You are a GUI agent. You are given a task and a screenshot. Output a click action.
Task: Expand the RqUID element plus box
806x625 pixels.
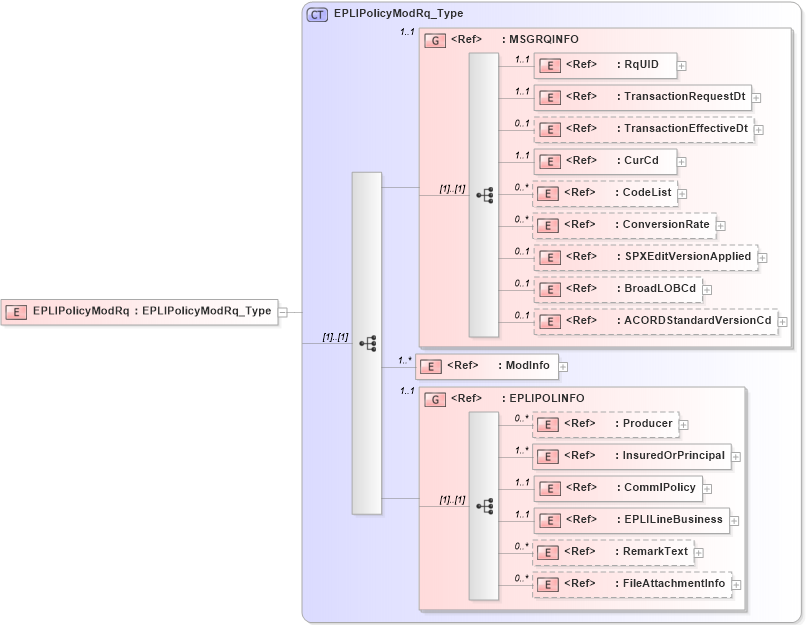(681, 65)
